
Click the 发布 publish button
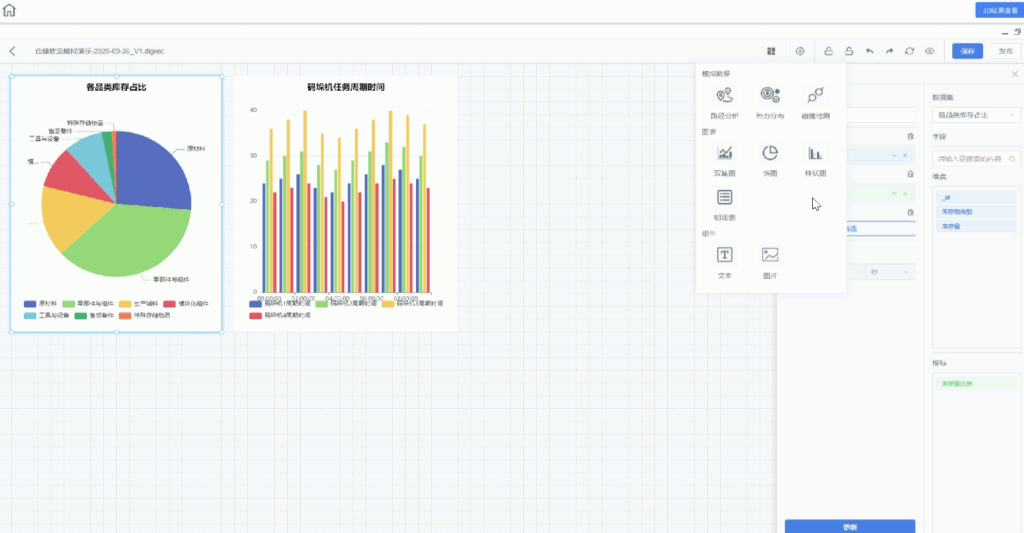1005,51
